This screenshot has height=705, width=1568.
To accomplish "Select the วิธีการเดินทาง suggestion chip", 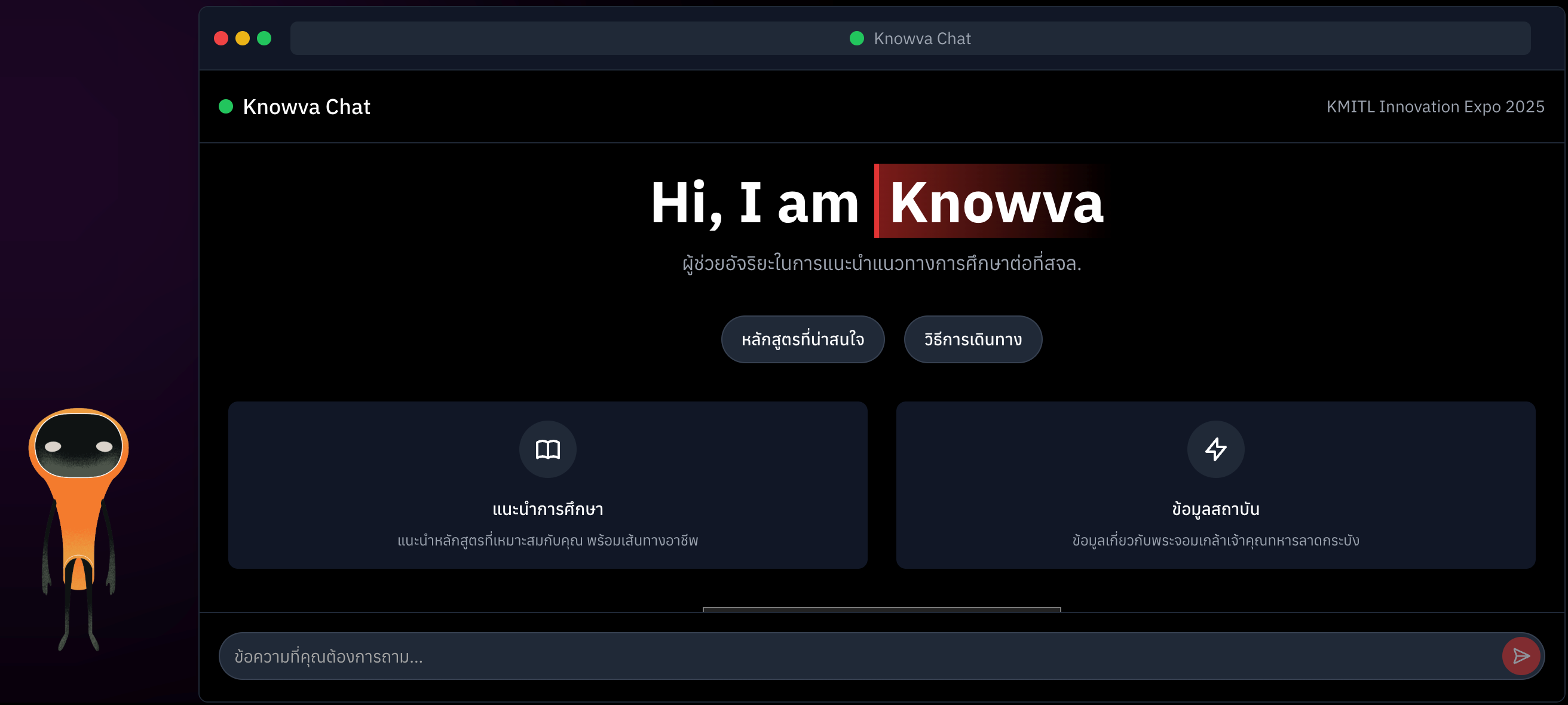I will (972, 339).
